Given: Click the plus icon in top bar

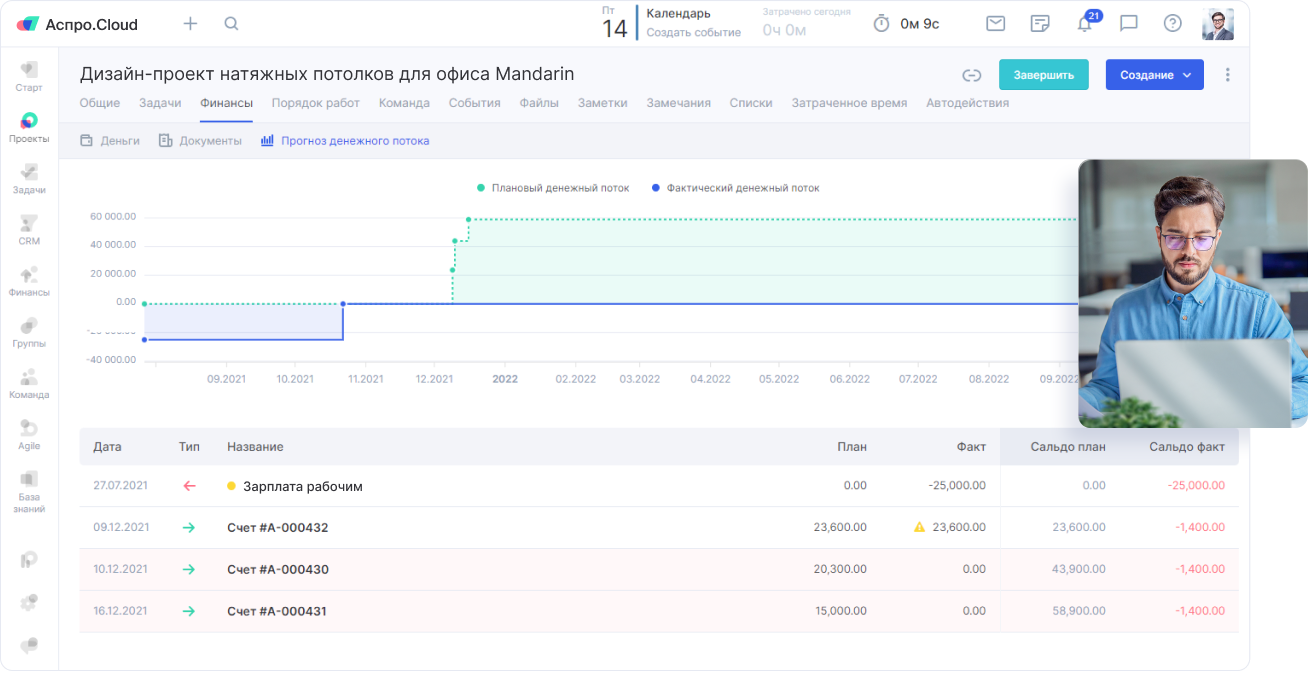Looking at the screenshot, I should (190, 24).
